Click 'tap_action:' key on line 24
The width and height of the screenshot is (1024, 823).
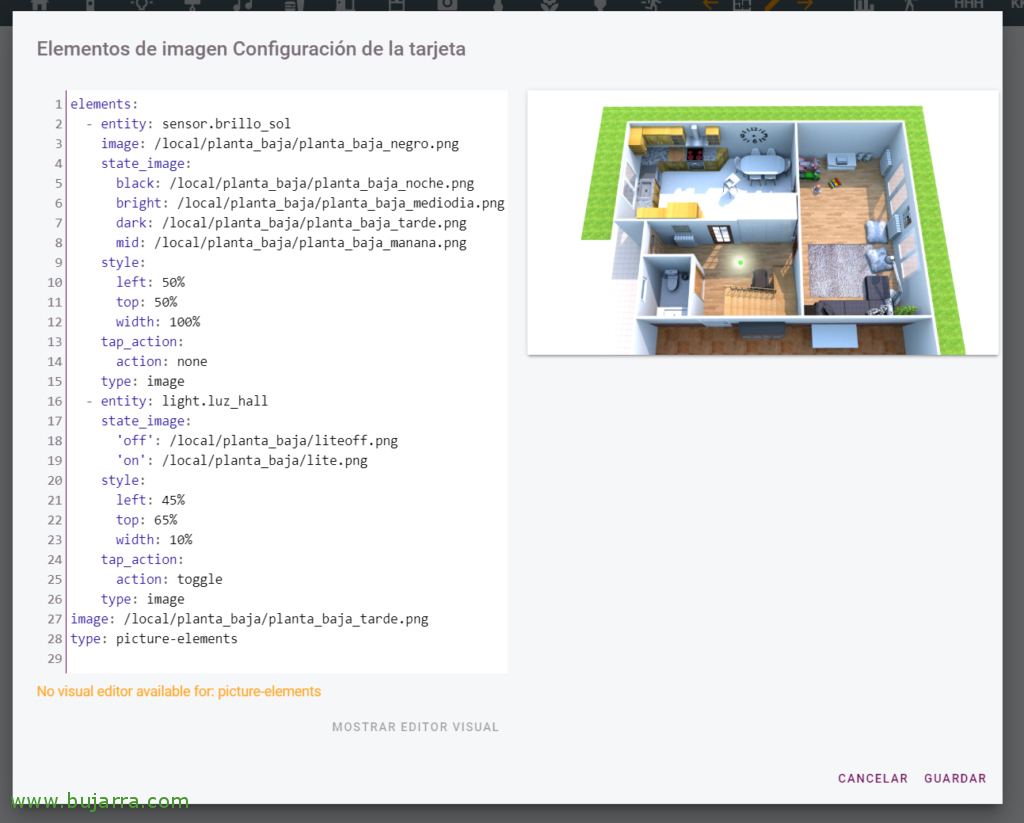[x=142, y=560]
